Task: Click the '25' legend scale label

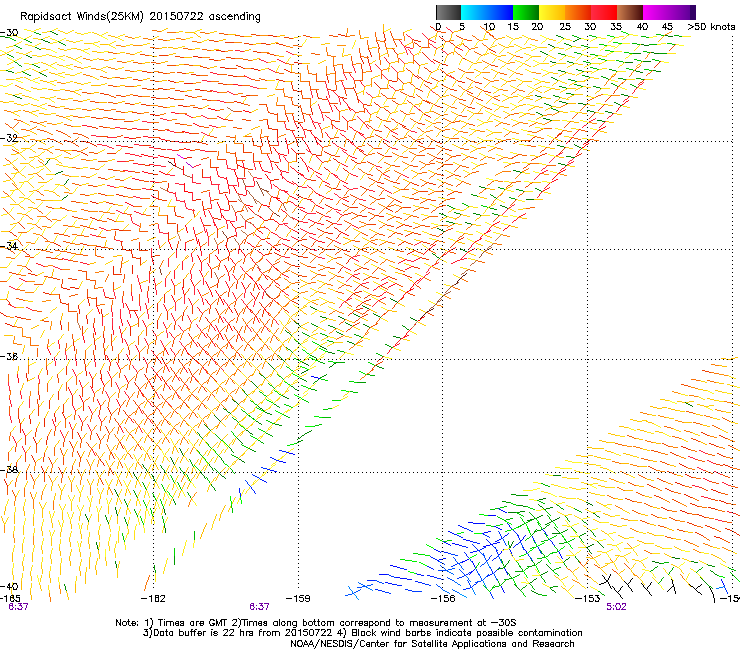Action: 565,27
